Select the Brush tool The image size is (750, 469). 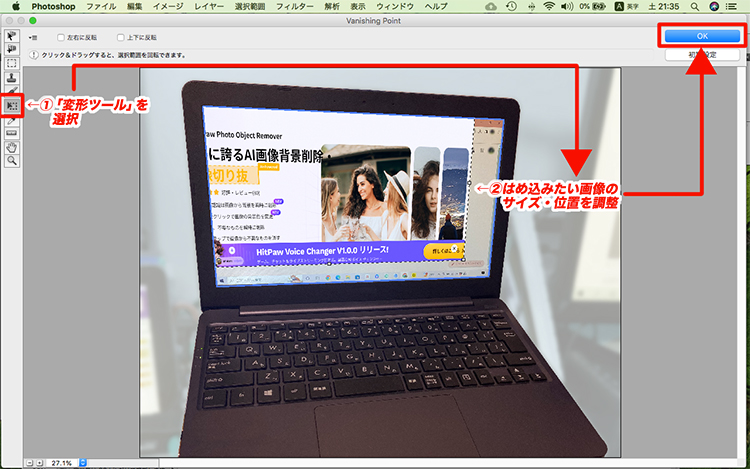pyautogui.click(x=11, y=91)
